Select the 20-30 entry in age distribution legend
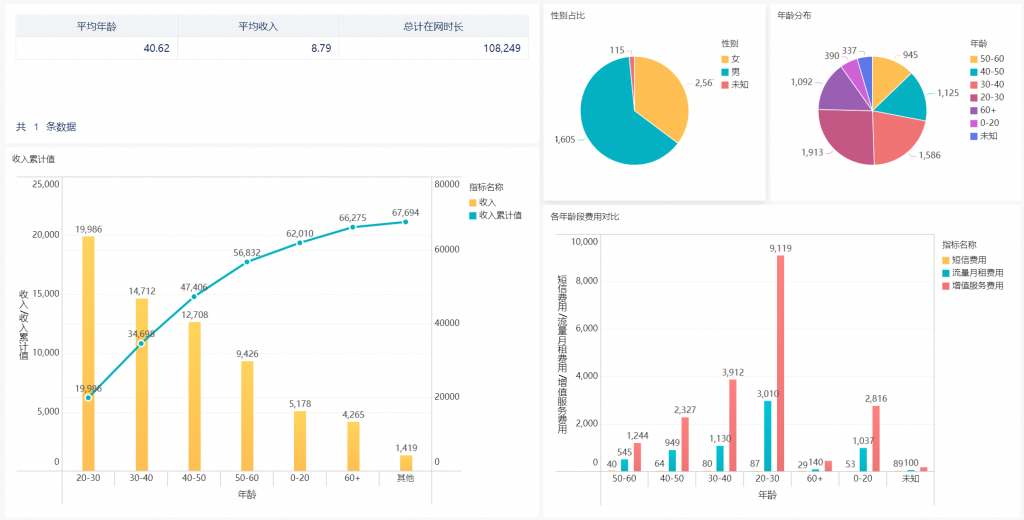1024x520 pixels. [986, 97]
